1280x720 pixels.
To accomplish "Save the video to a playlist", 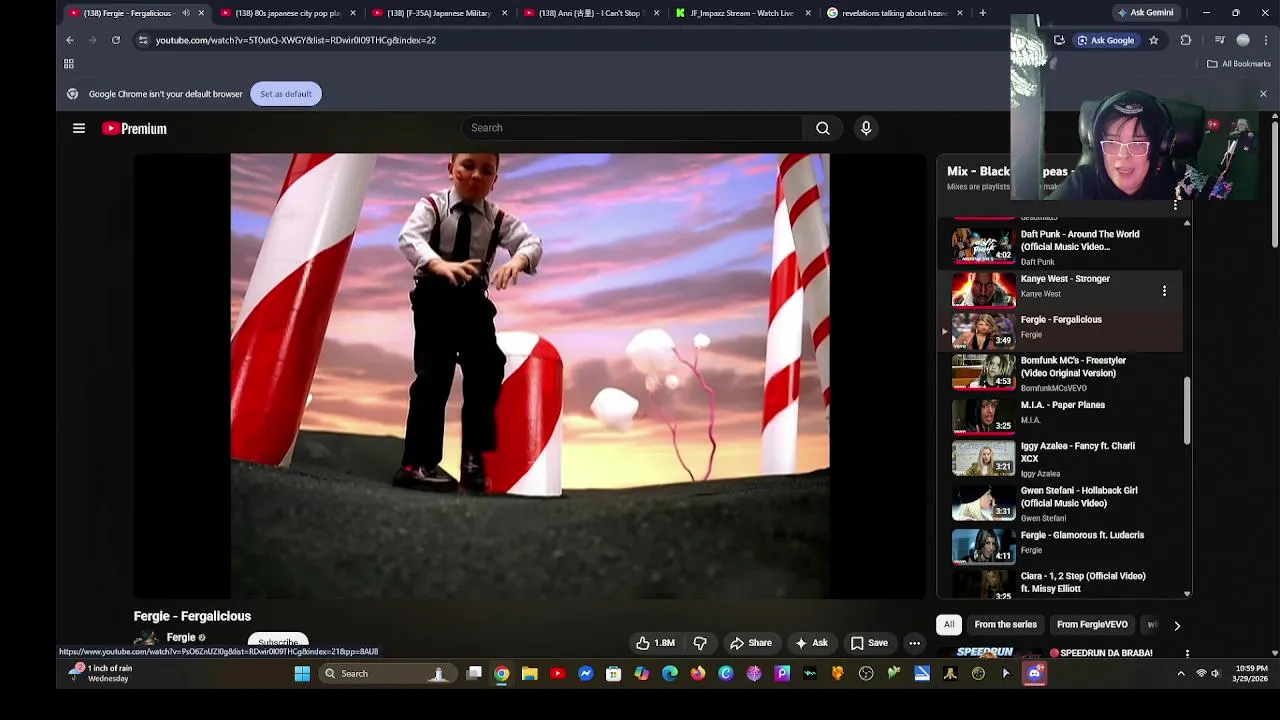I will point(868,643).
